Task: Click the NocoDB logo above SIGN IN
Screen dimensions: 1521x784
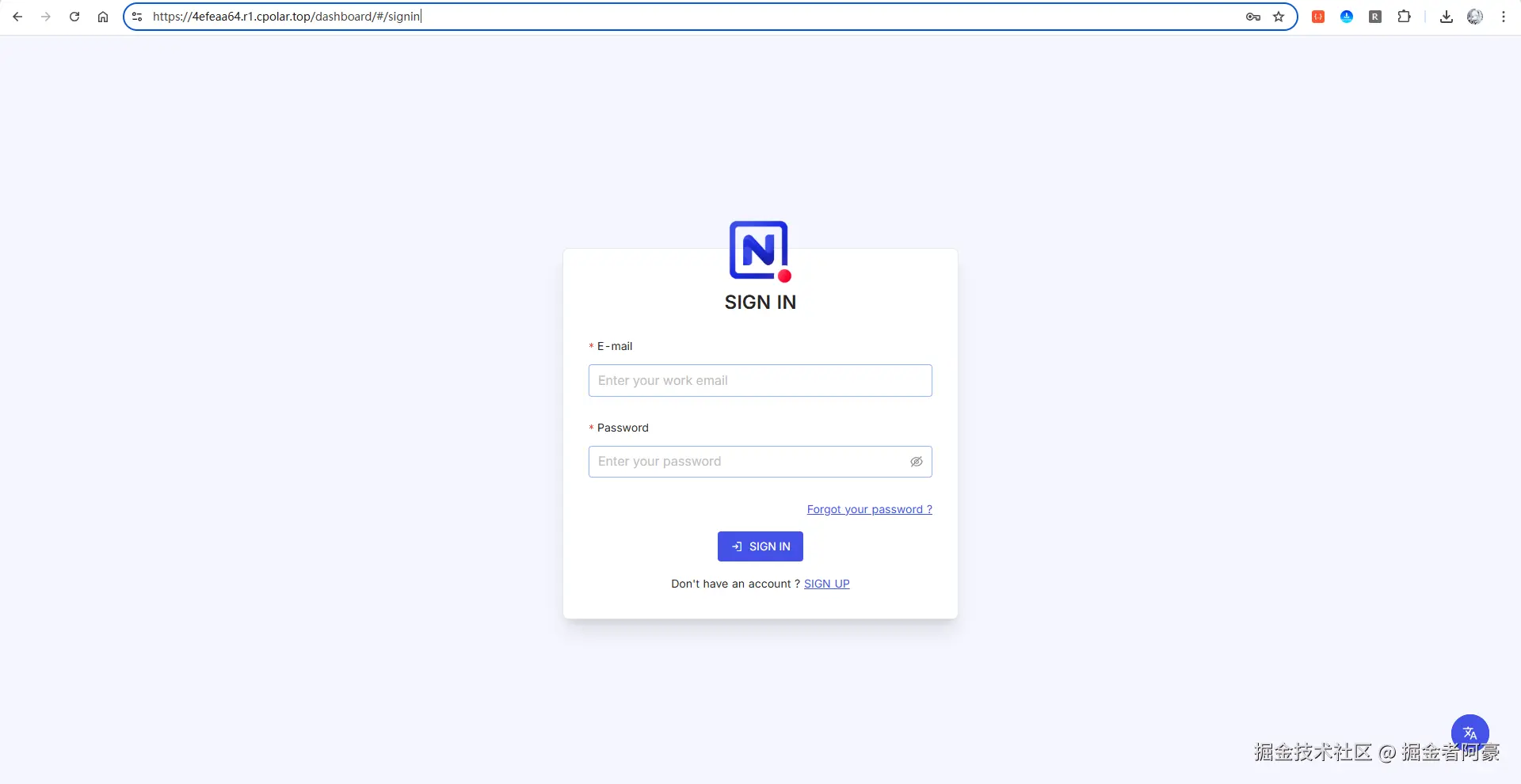Action: coord(760,251)
